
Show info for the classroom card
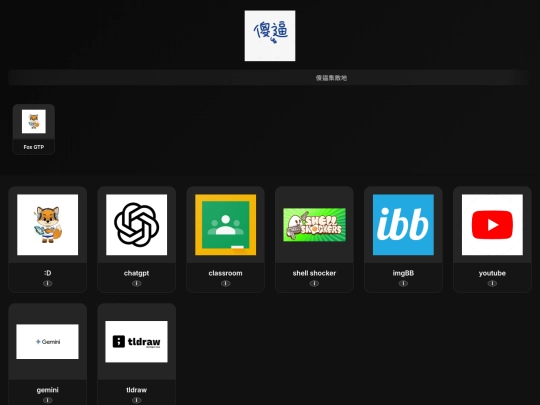click(x=226, y=283)
